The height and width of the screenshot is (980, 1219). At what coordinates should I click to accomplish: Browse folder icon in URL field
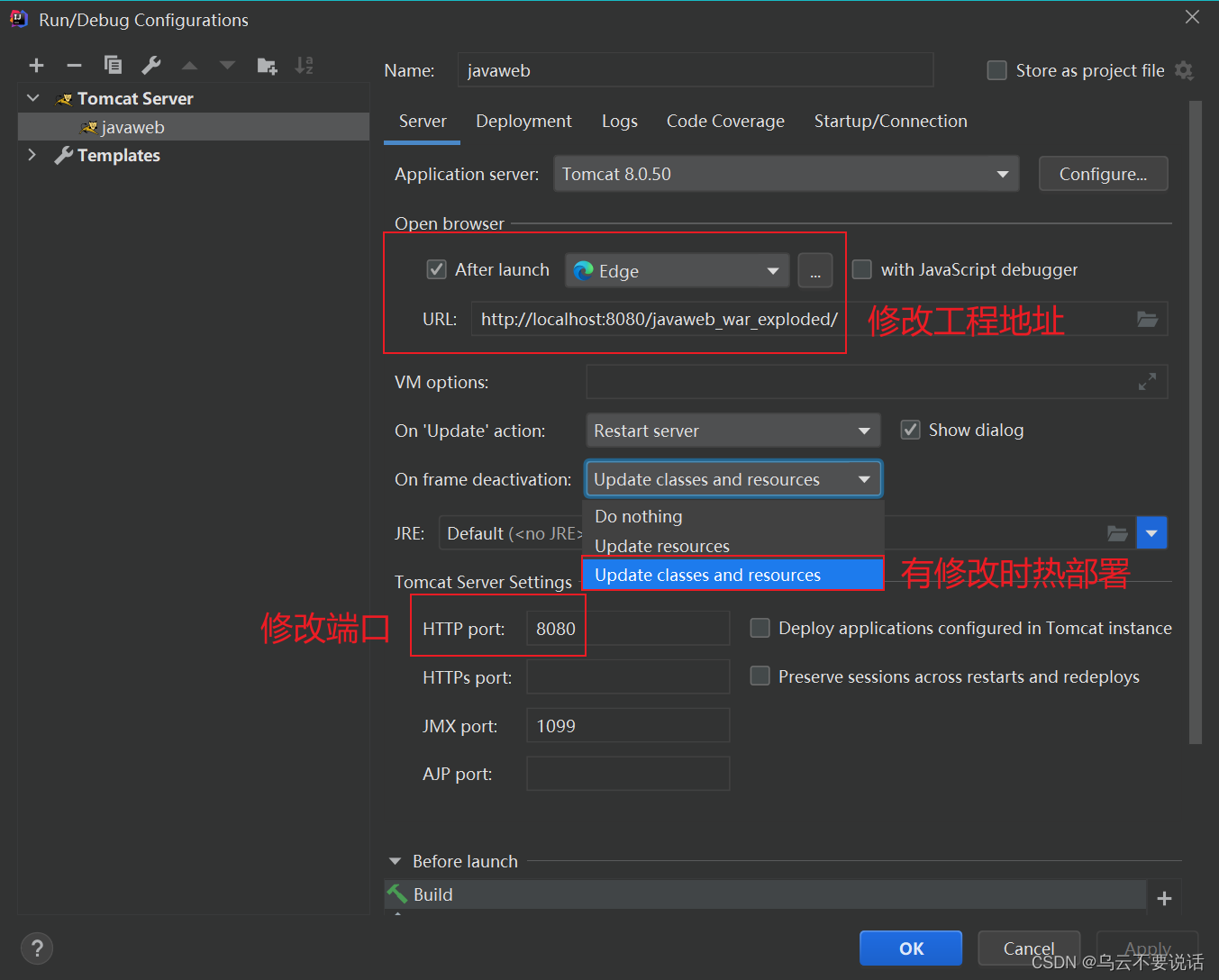point(1147,319)
